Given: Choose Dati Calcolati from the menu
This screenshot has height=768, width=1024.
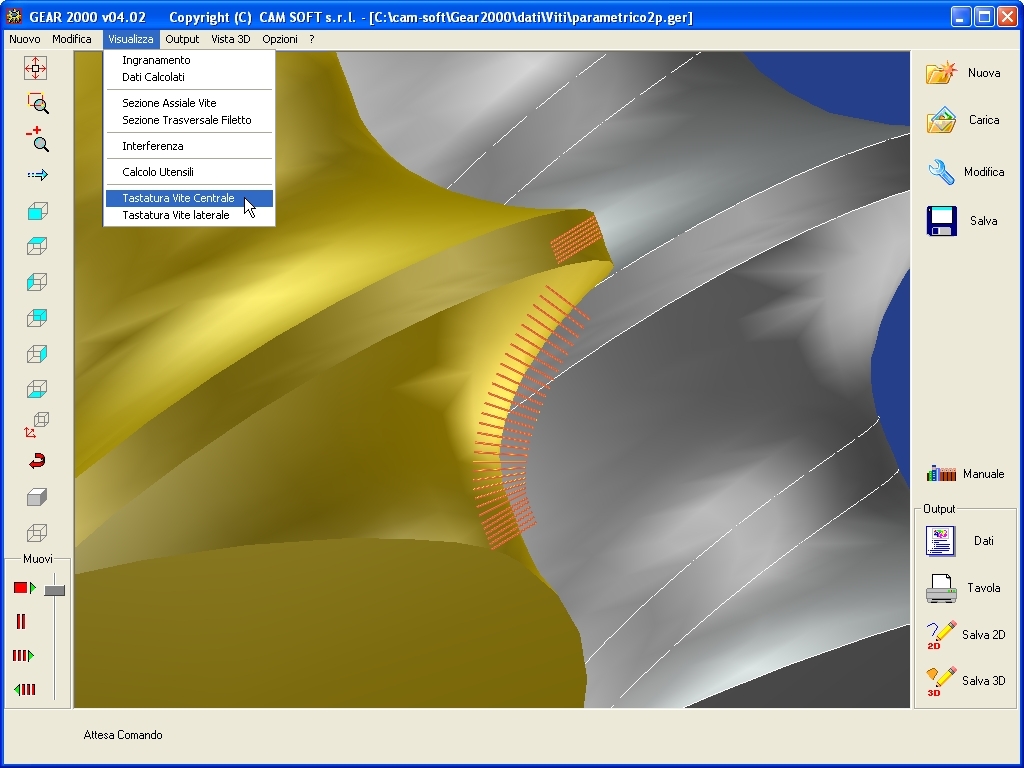Looking at the screenshot, I should pos(189,77).
